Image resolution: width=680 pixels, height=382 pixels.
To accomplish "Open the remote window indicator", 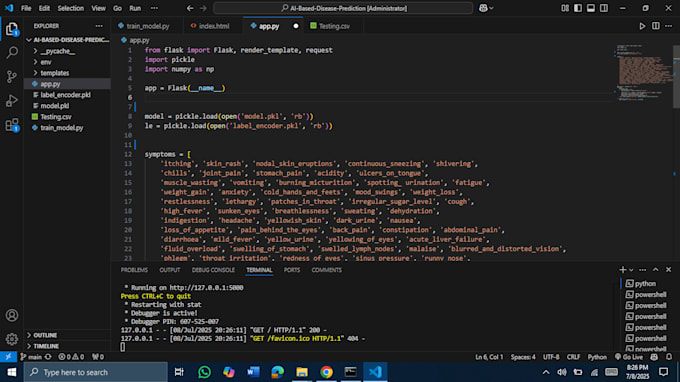I will (x=8, y=357).
